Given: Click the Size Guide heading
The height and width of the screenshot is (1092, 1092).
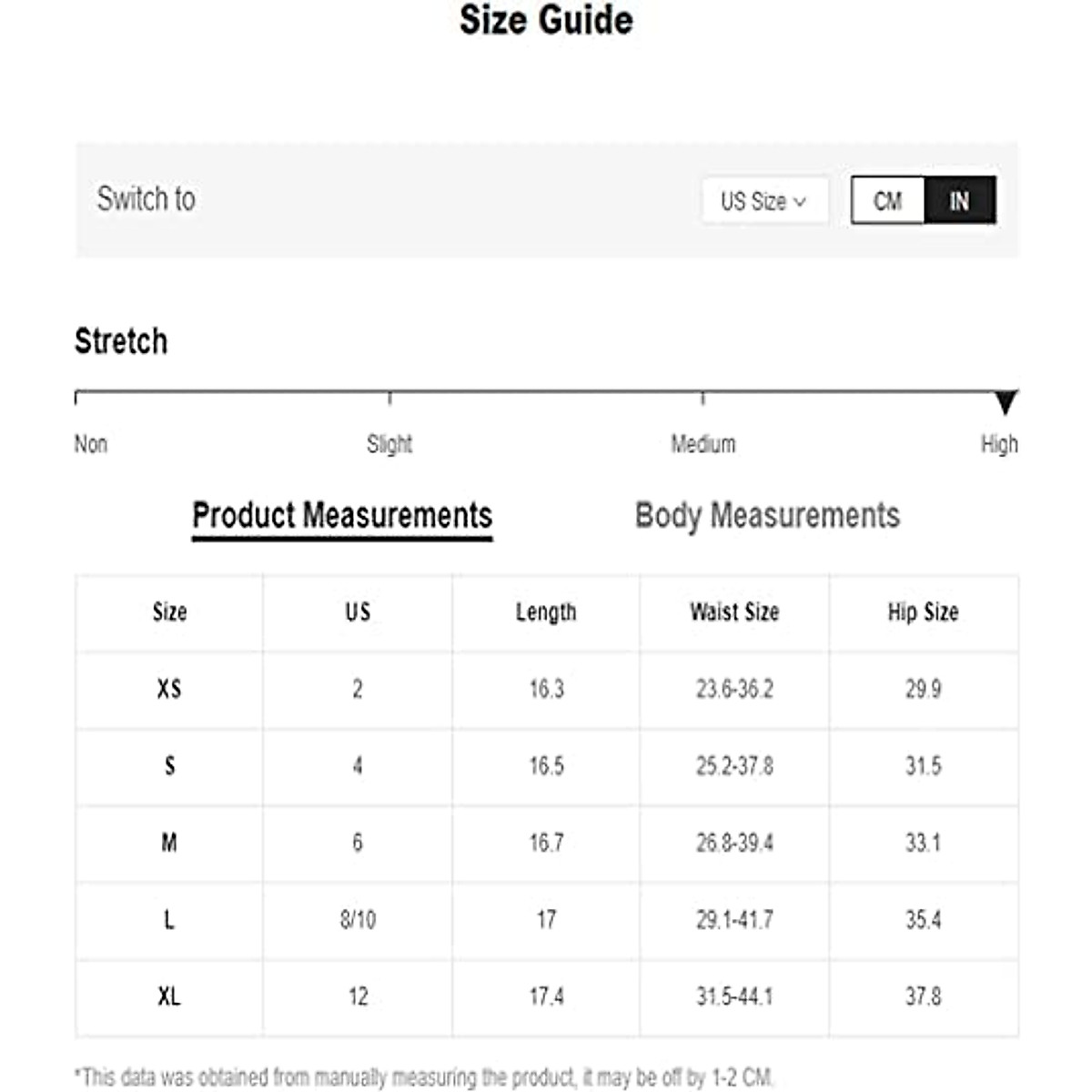Looking at the screenshot, I should (x=546, y=21).
